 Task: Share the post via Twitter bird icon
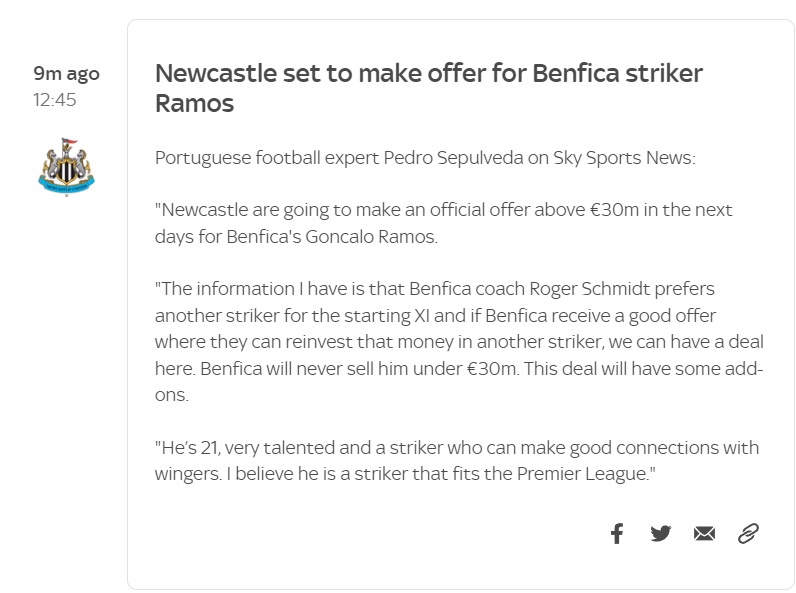pos(660,534)
